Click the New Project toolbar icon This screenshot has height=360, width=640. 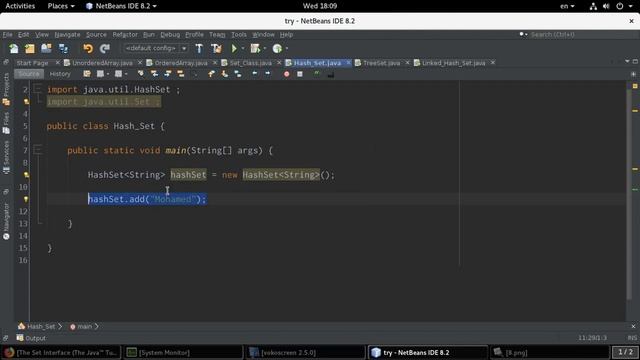click(x=30, y=49)
